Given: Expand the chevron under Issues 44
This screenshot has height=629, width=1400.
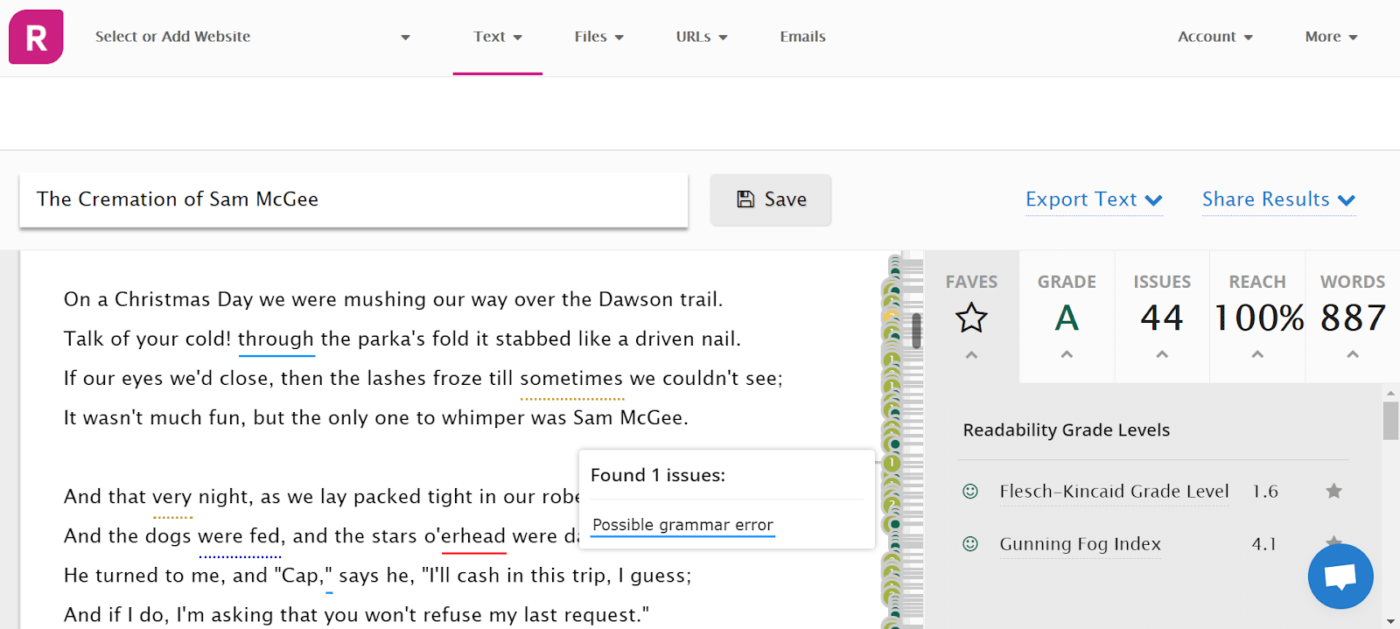Looking at the screenshot, I should pos(1161,355).
